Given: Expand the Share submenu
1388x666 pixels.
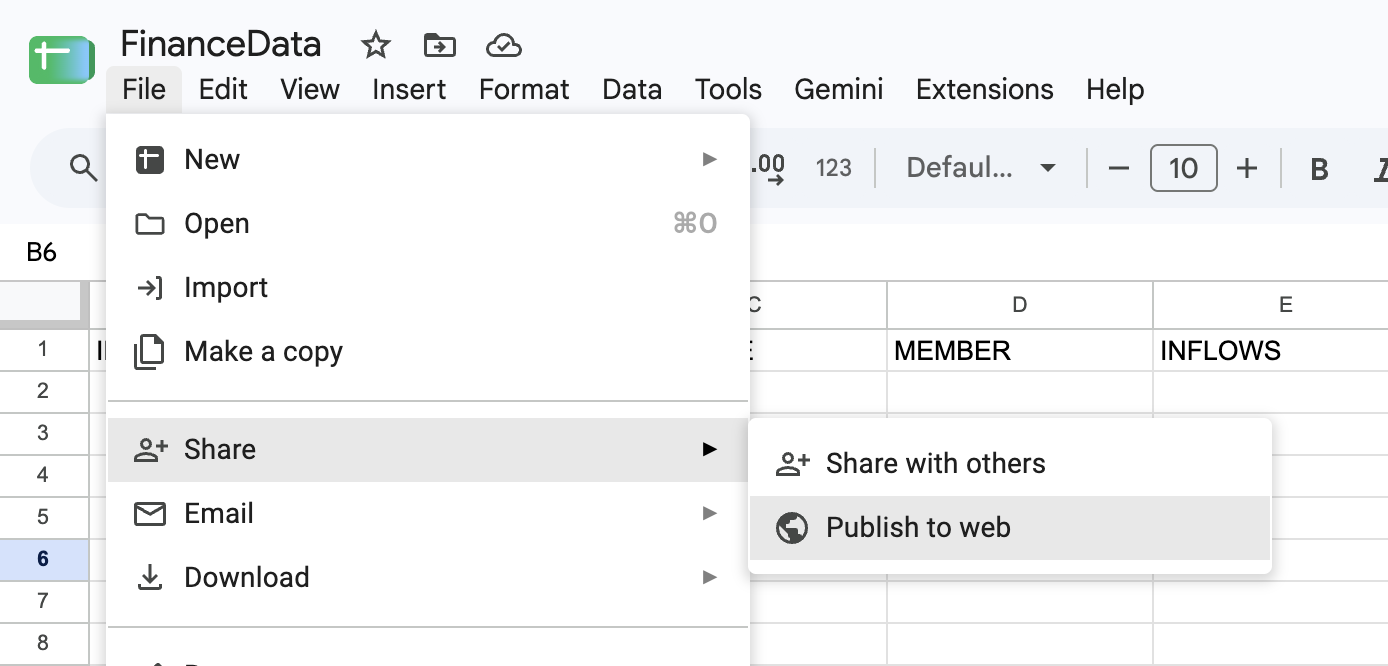Looking at the screenshot, I should click(x=428, y=450).
